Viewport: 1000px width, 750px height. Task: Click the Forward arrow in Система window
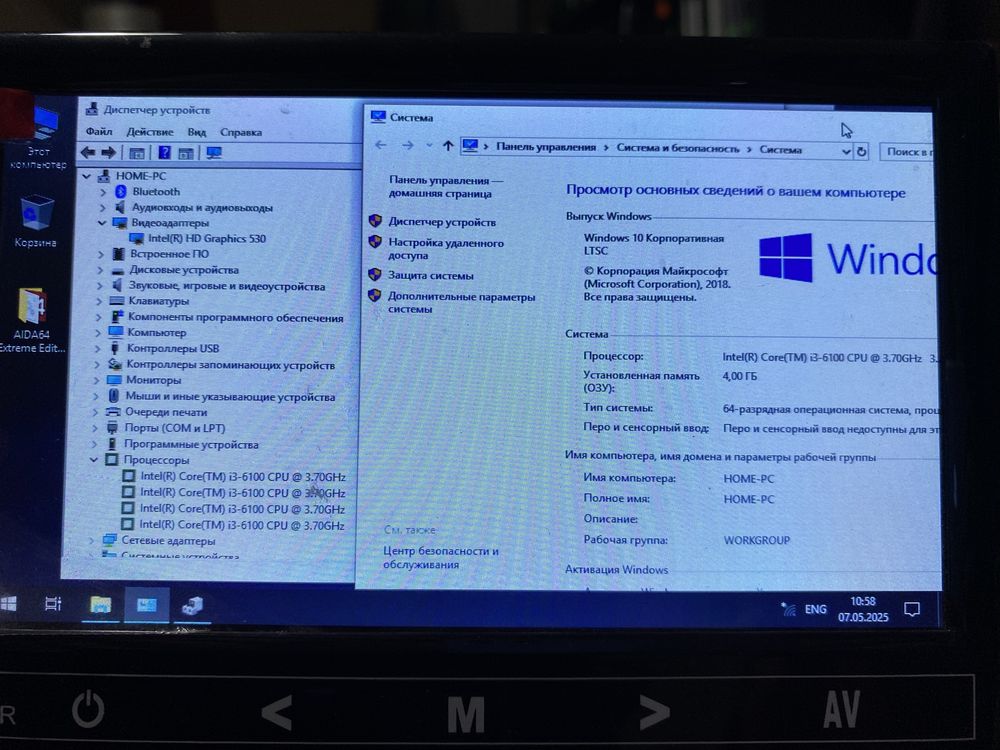pyautogui.click(x=408, y=145)
